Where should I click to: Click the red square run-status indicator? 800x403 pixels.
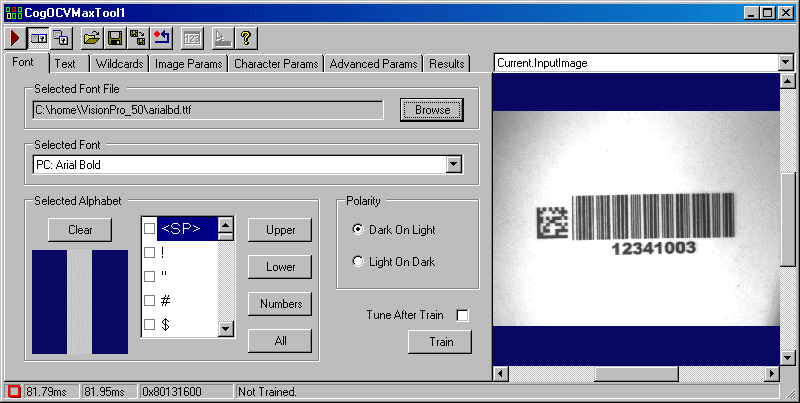coord(14,391)
